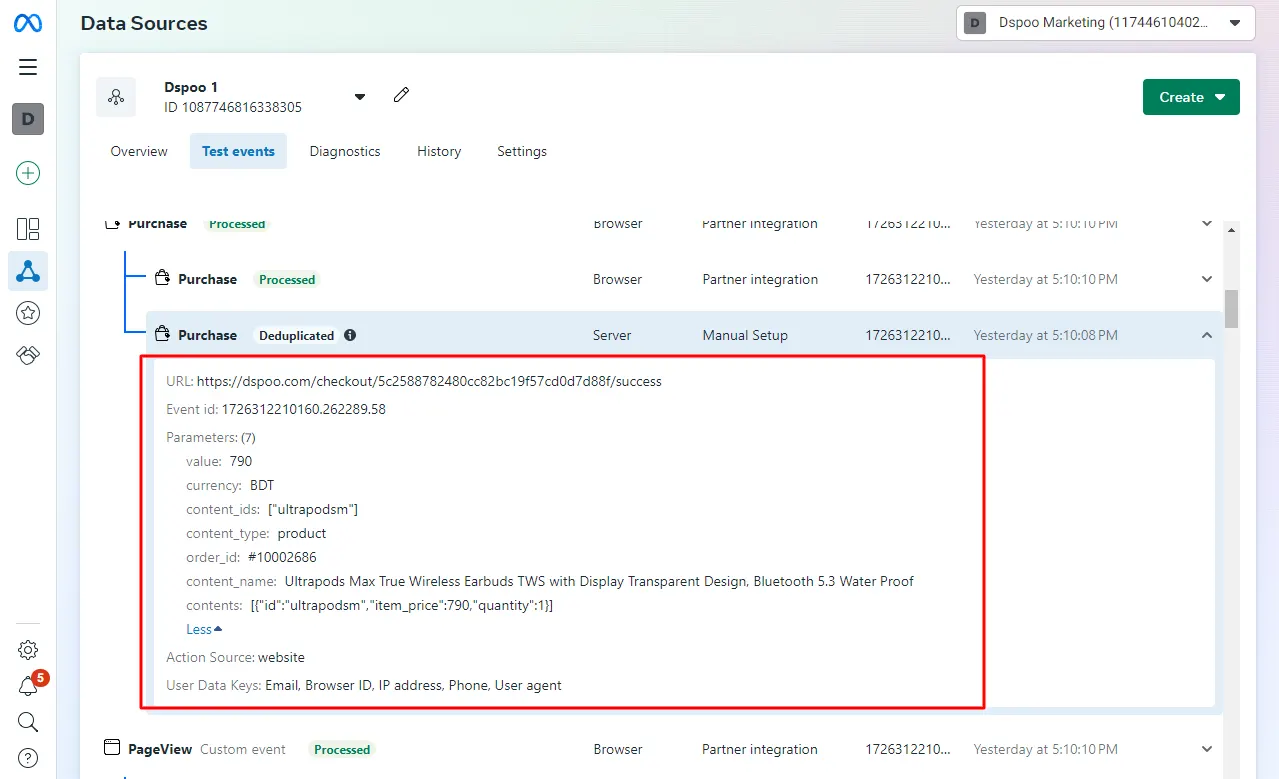The height and width of the screenshot is (779, 1279).
Task: Open the help question mark icon
Action: 28,758
